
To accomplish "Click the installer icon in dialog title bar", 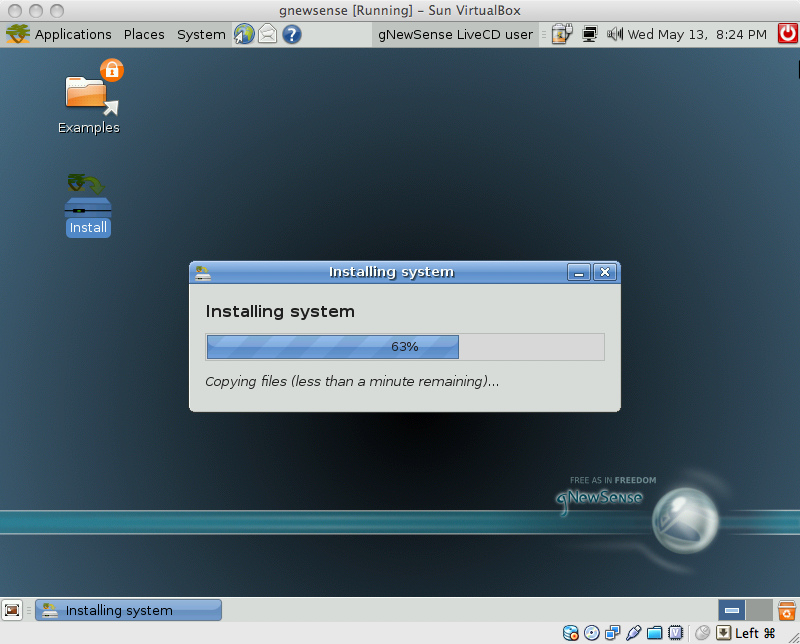I will pyautogui.click(x=203, y=273).
